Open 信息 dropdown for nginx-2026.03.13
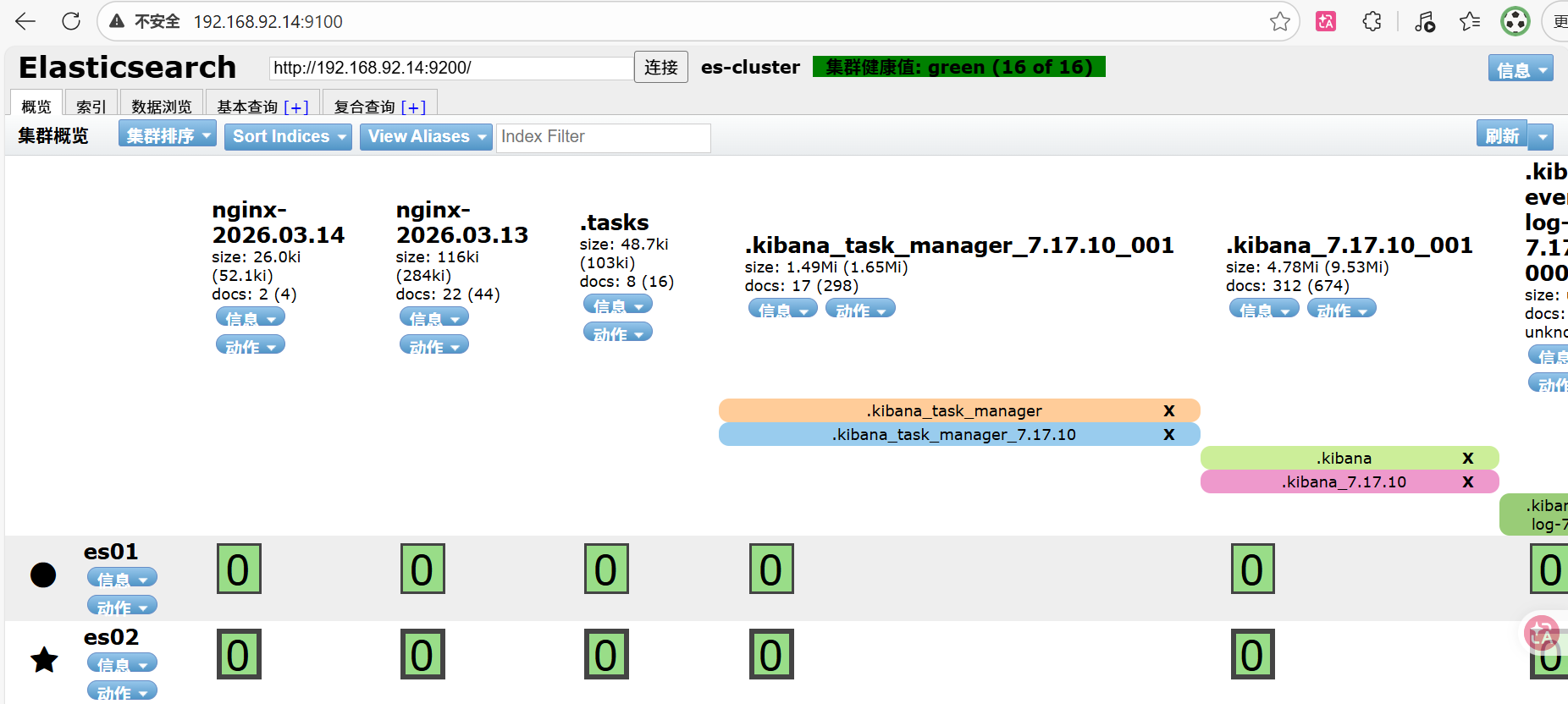This screenshot has height=704, width=1568. coord(434,317)
